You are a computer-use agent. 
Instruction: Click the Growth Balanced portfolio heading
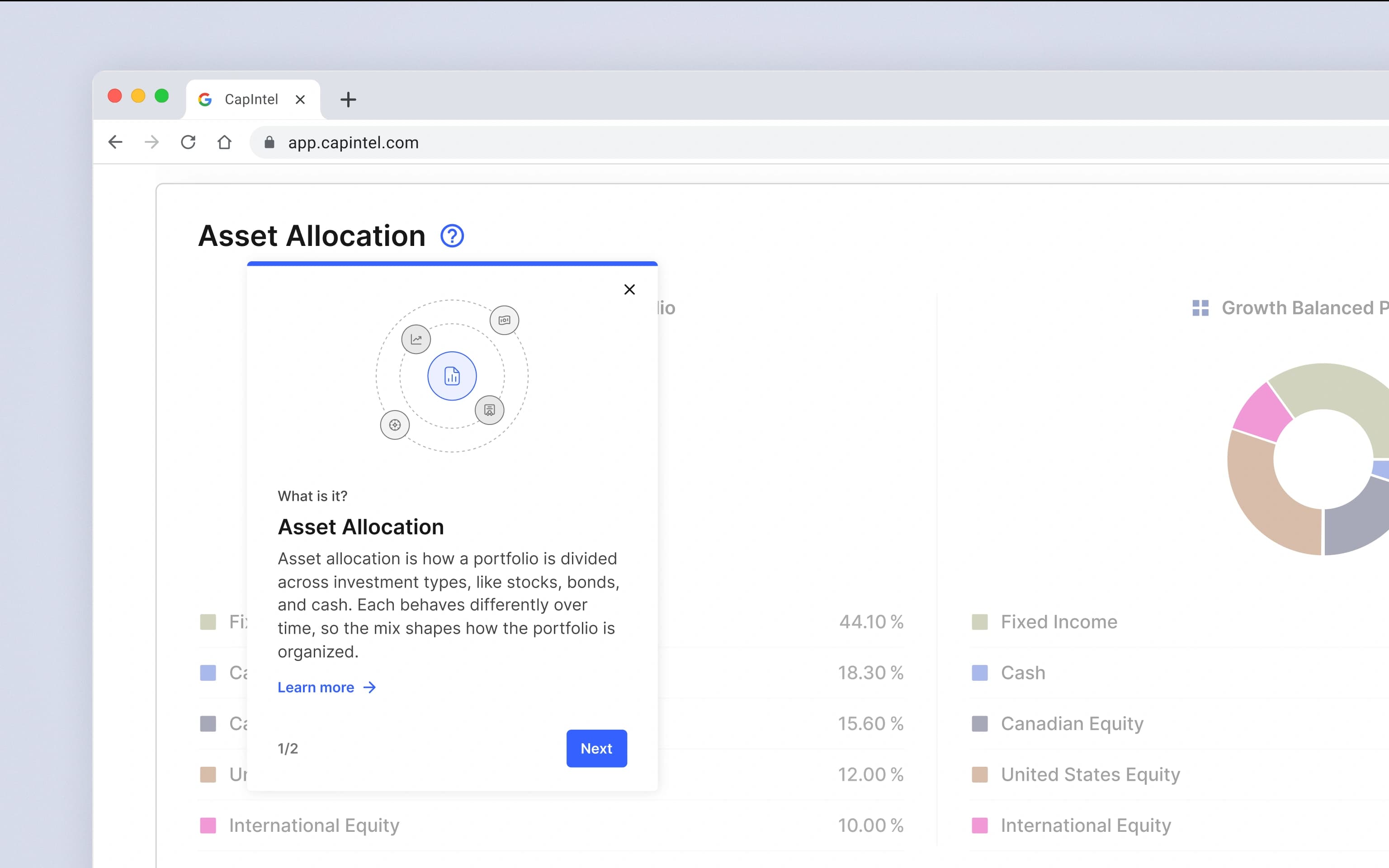(x=1305, y=308)
